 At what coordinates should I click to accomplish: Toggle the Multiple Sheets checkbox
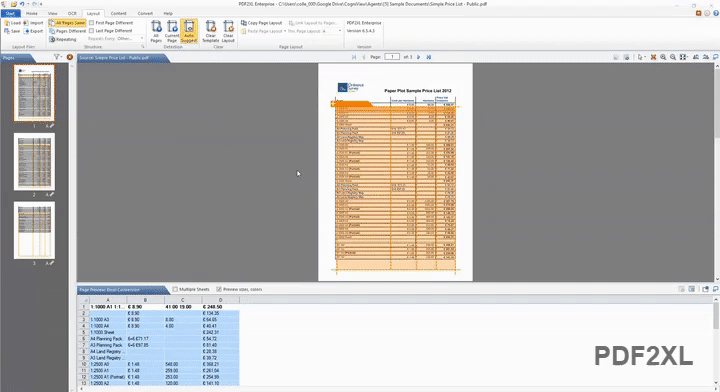[x=175, y=289]
